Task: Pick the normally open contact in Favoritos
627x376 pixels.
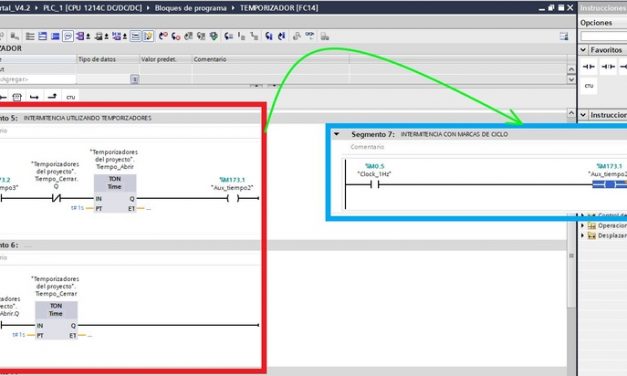Action: tap(589, 67)
